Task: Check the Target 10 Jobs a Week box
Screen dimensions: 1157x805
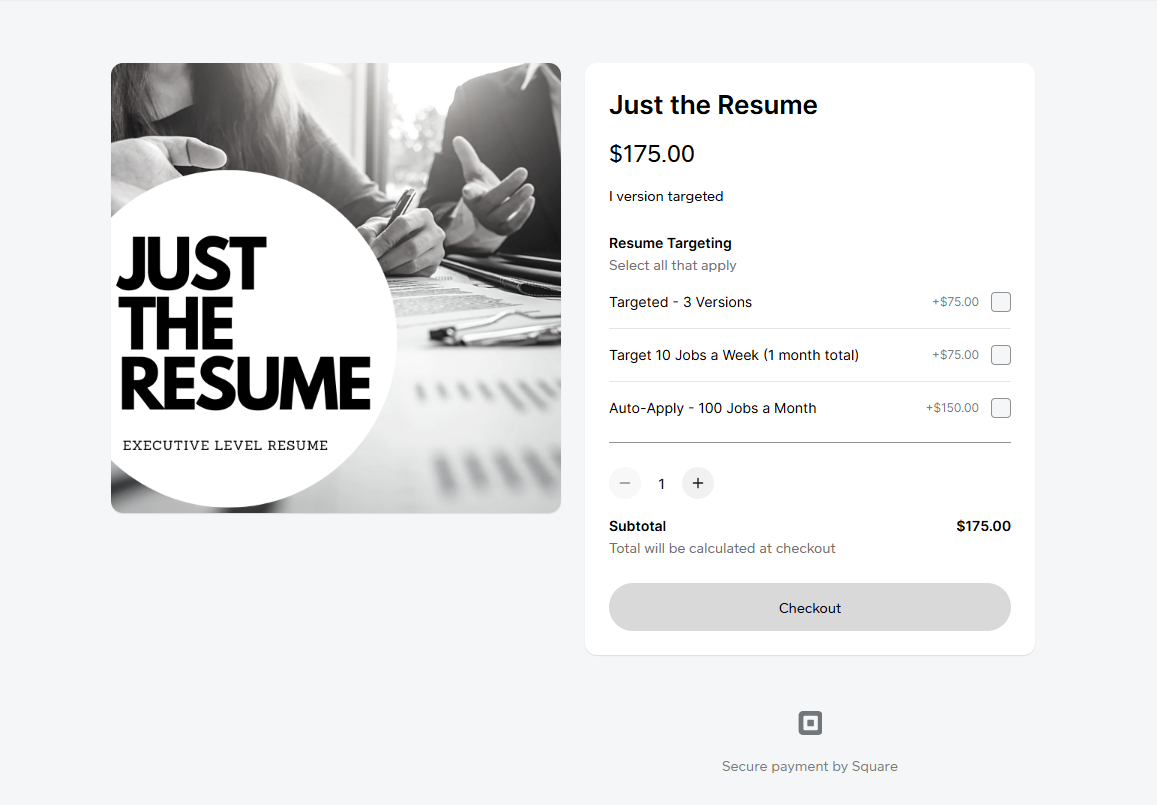Action: (1001, 355)
